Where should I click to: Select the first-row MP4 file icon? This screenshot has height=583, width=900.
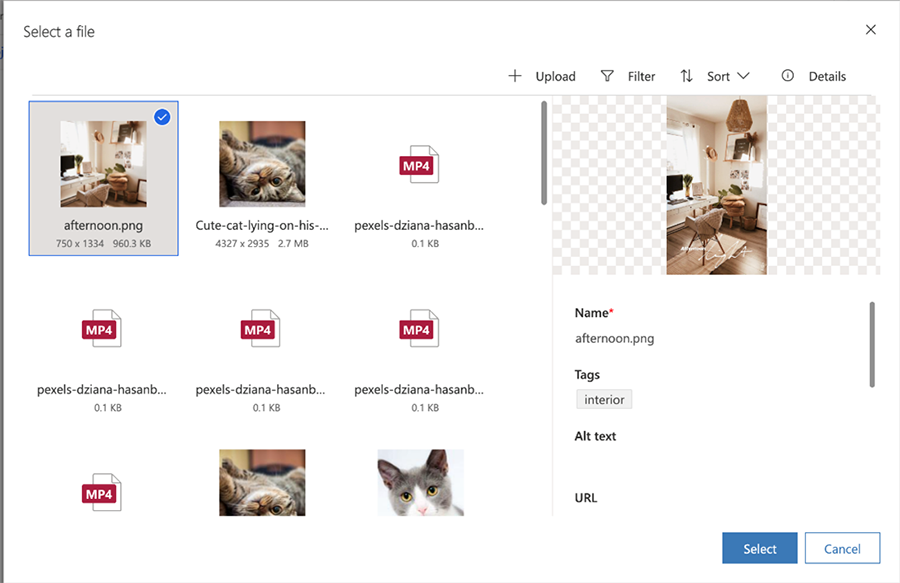(420, 164)
